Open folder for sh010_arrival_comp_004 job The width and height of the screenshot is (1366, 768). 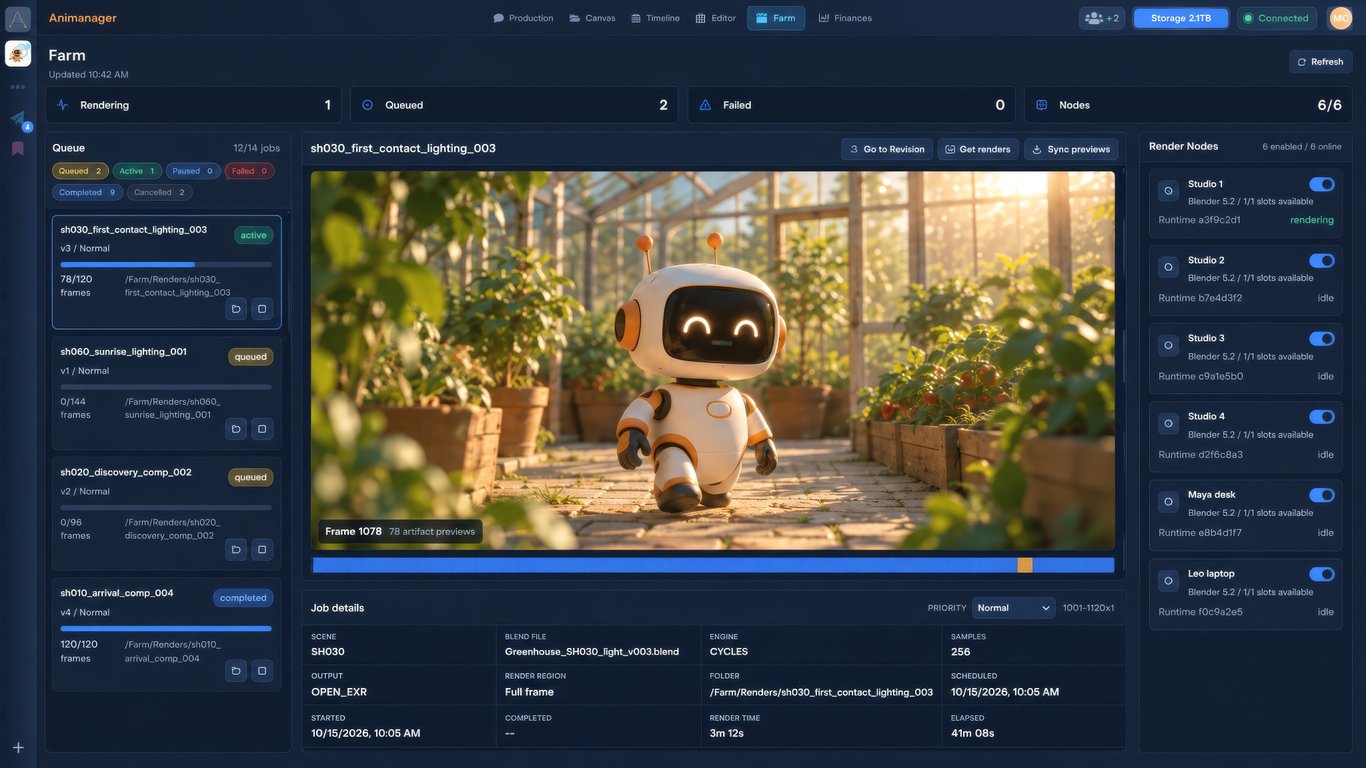(x=236, y=670)
